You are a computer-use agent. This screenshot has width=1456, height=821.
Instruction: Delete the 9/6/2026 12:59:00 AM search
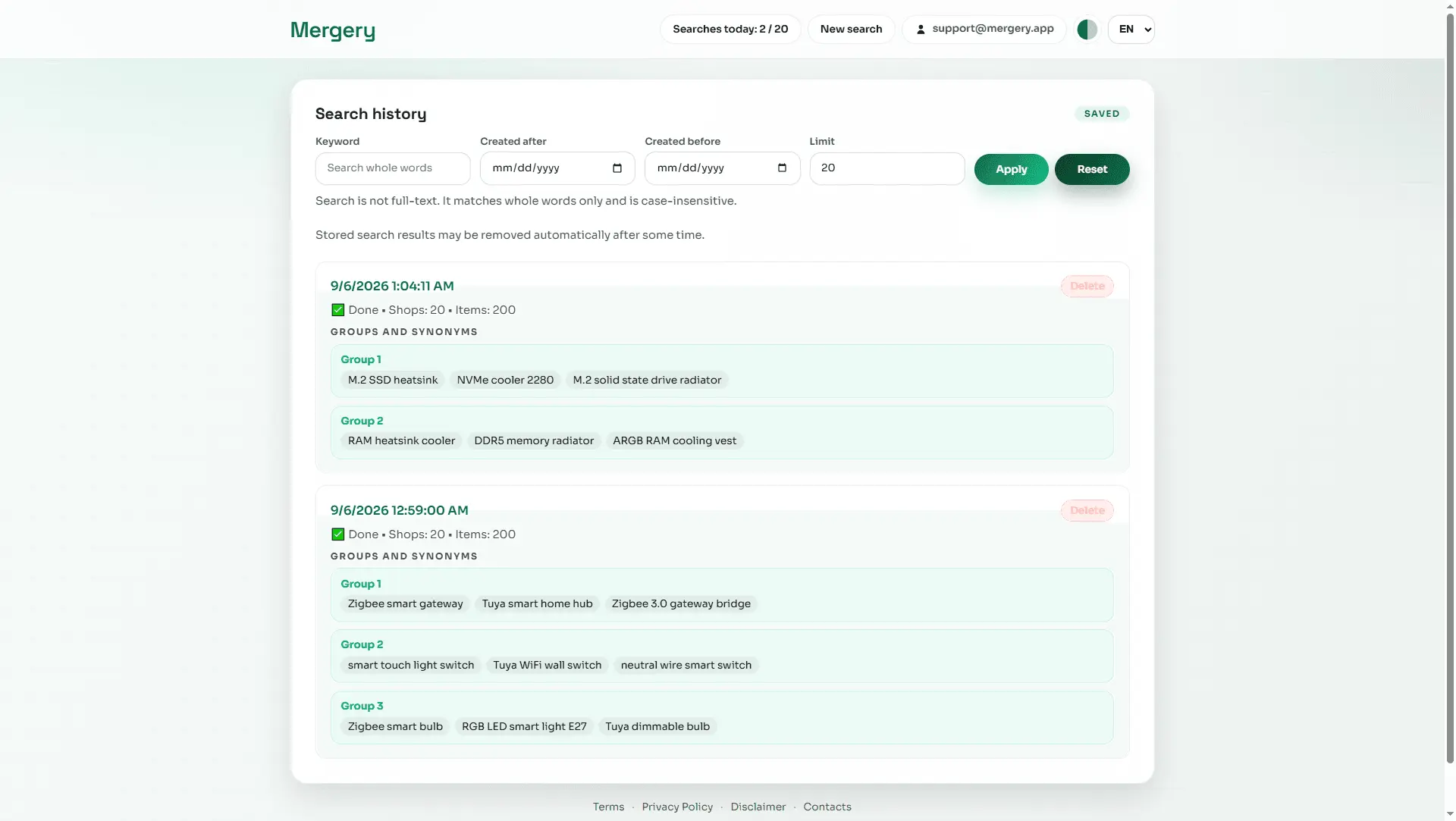click(1087, 511)
